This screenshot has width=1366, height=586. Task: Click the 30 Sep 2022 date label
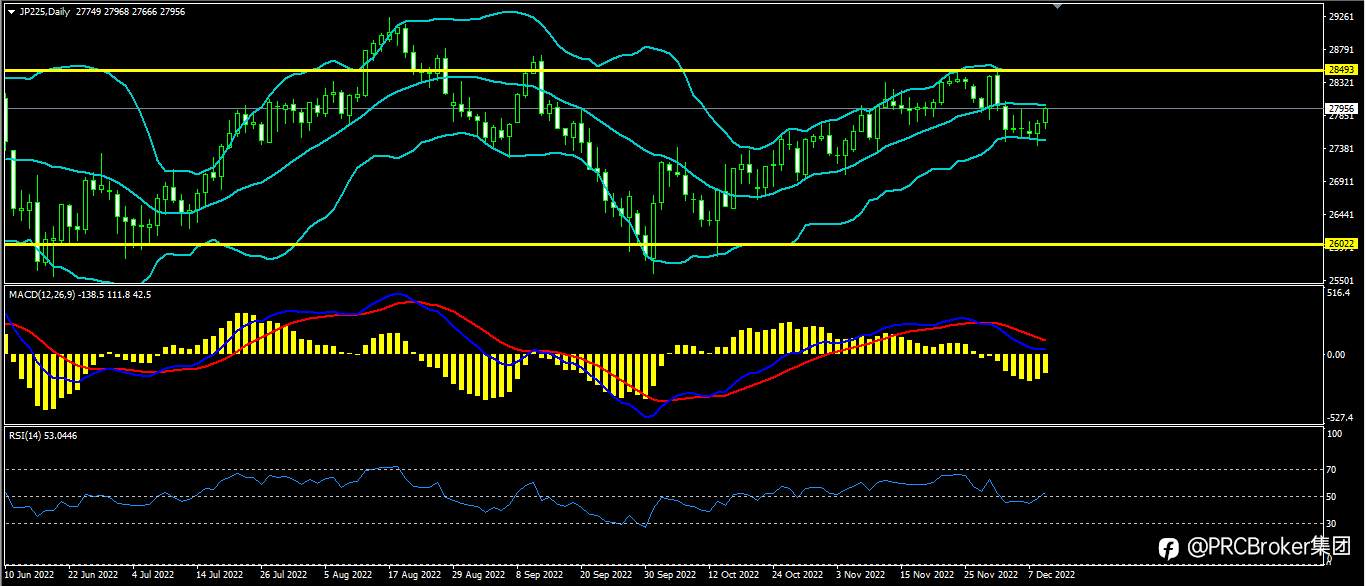669,575
